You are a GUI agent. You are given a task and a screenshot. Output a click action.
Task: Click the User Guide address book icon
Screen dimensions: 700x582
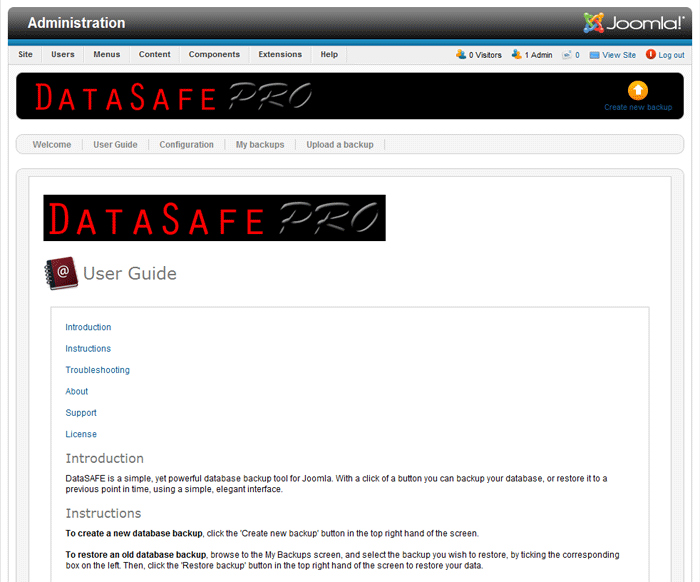pos(61,273)
